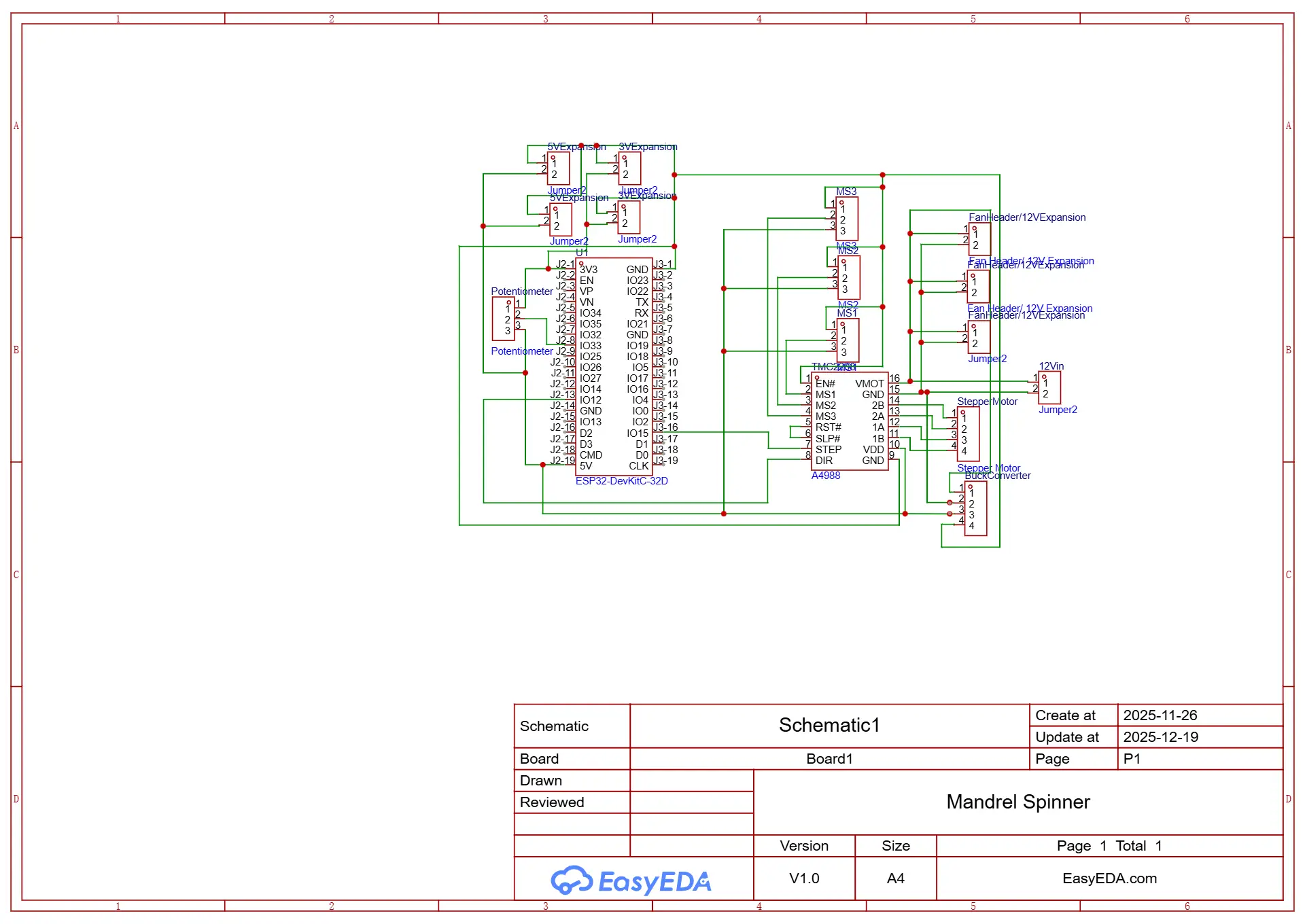Open the EasyEDA.com text link
1305x924 pixels.
point(1110,878)
